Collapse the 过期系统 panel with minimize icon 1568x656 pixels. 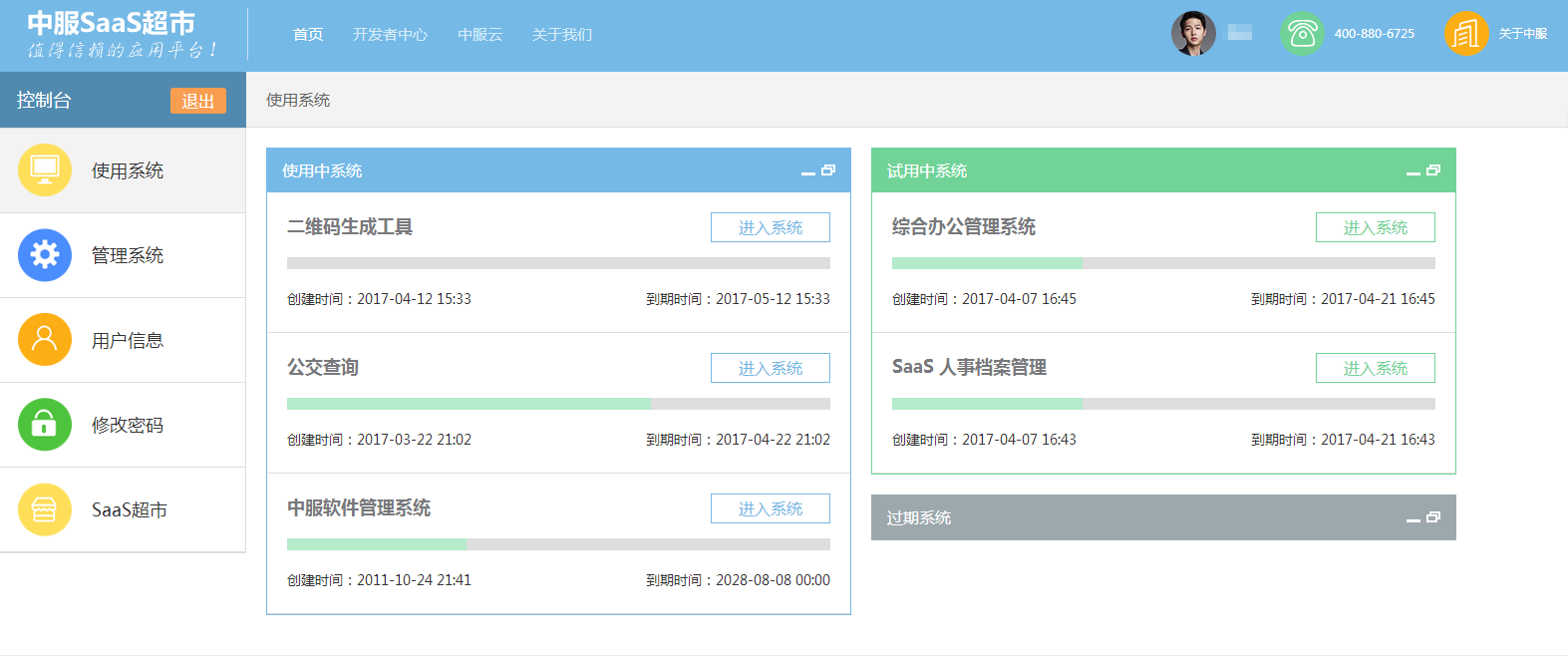tap(1413, 518)
